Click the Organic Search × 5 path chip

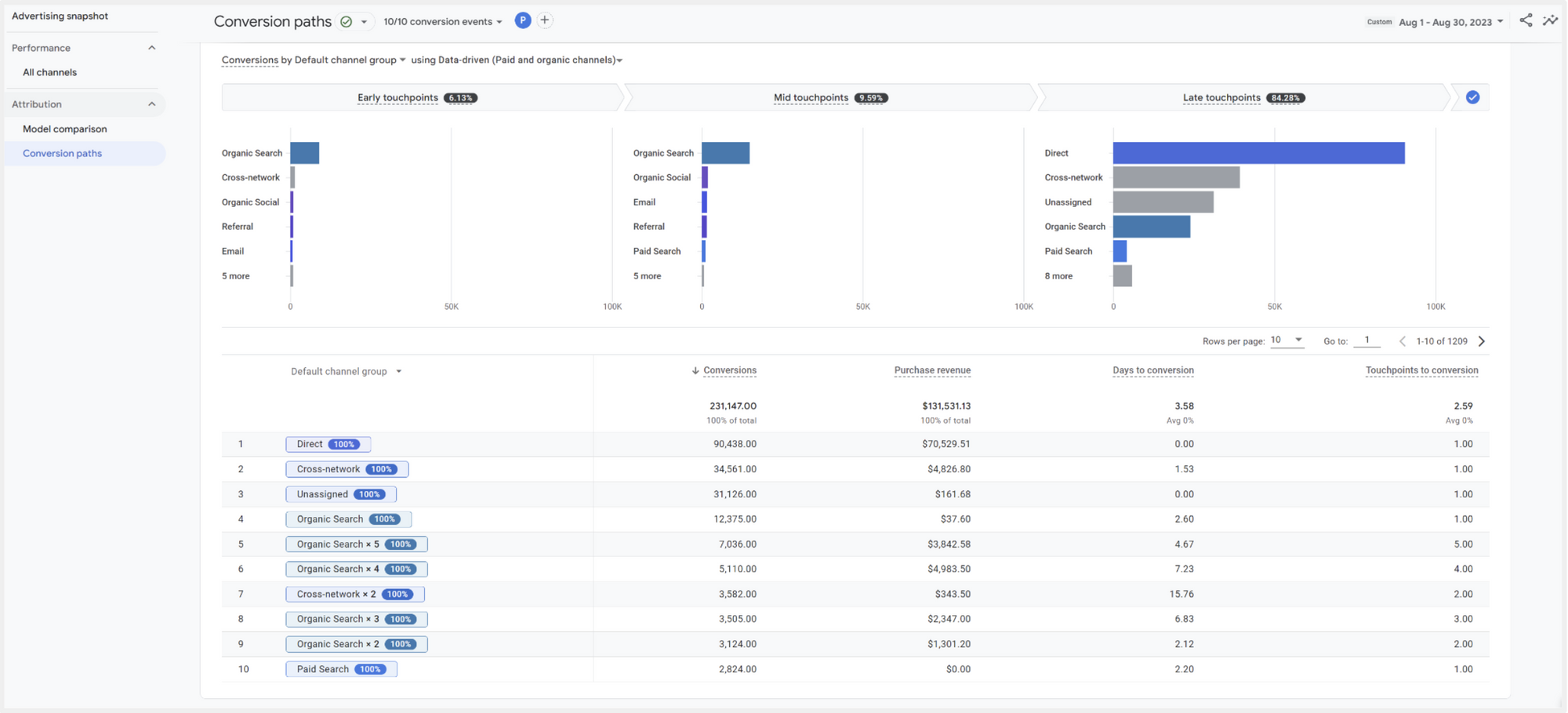[x=357, y=544]
